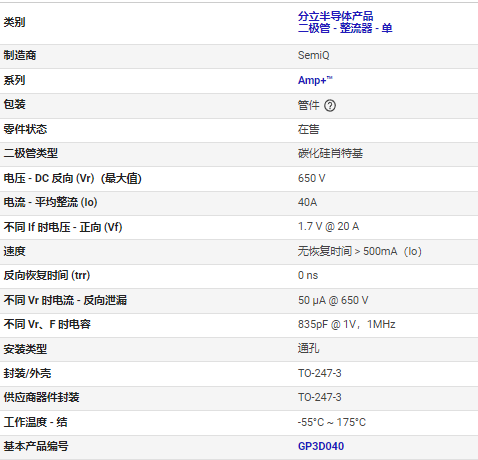Select the TO-247-3 value in 供应商器件封装 row
Image resolution: width=478 pixels, height=460 pixels.
(319, 397)
